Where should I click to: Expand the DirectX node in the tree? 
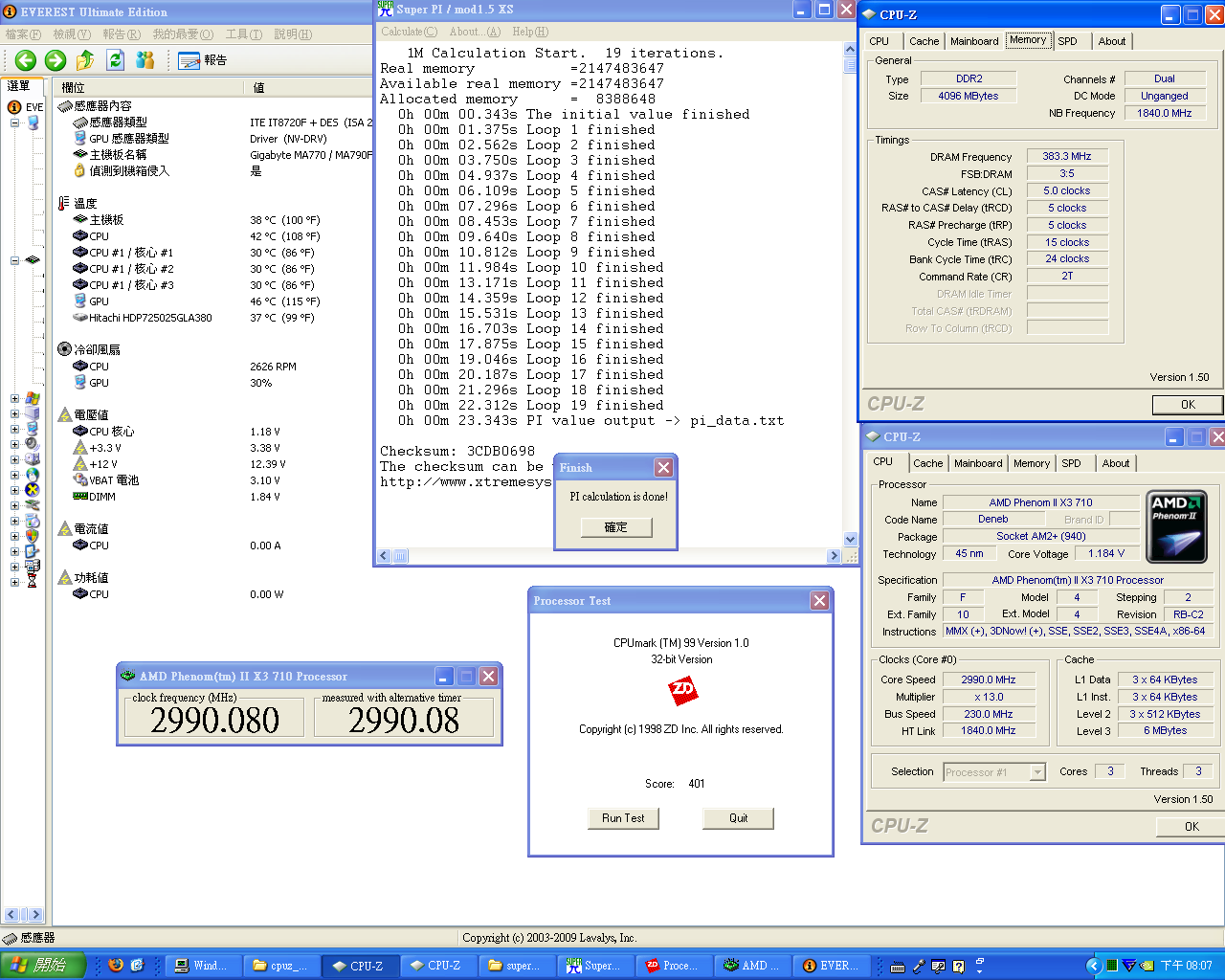pyautogui.click(x=14, y=490)
